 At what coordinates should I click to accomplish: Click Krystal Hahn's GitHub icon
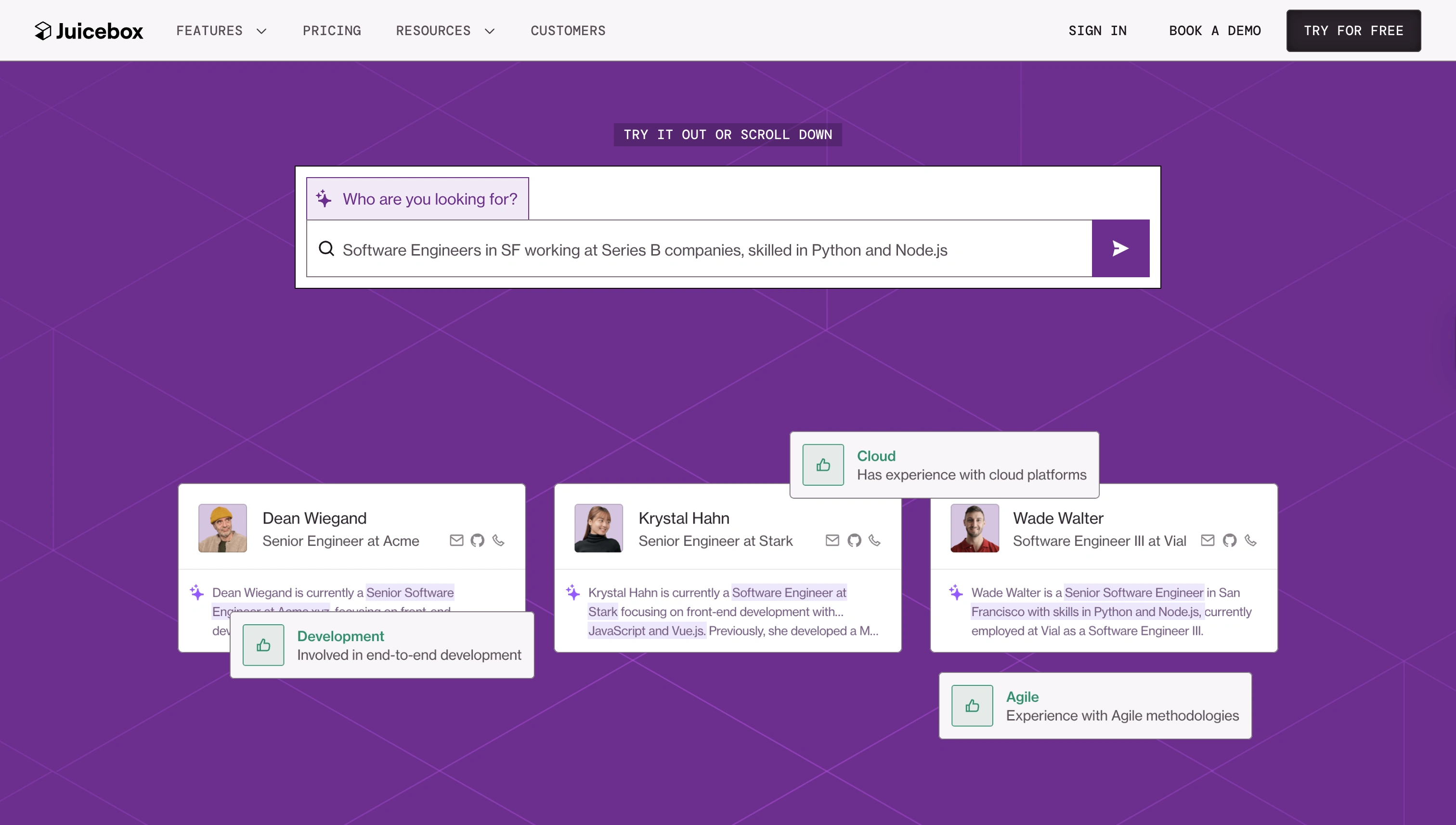click(x=854, y=540)
